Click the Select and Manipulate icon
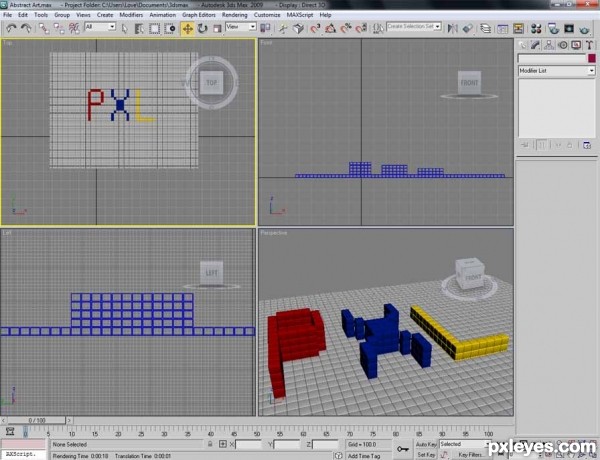This screenshot has height=460, width=600. [x=283, y=28]
